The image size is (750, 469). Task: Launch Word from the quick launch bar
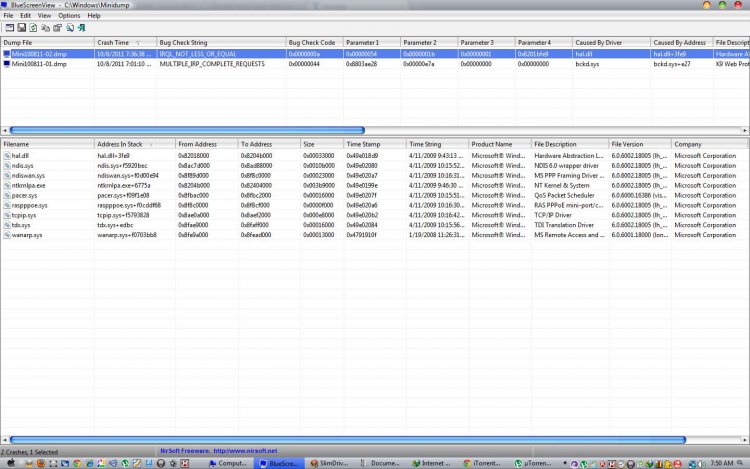coord(149,463)
